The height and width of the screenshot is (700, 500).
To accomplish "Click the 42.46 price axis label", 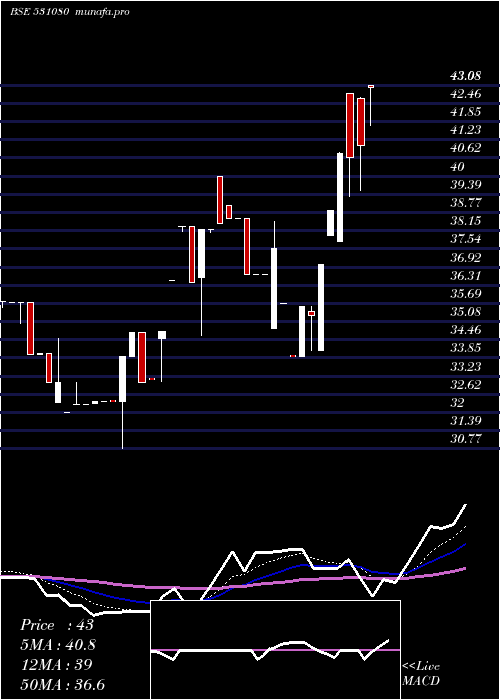I will point(466,94).
